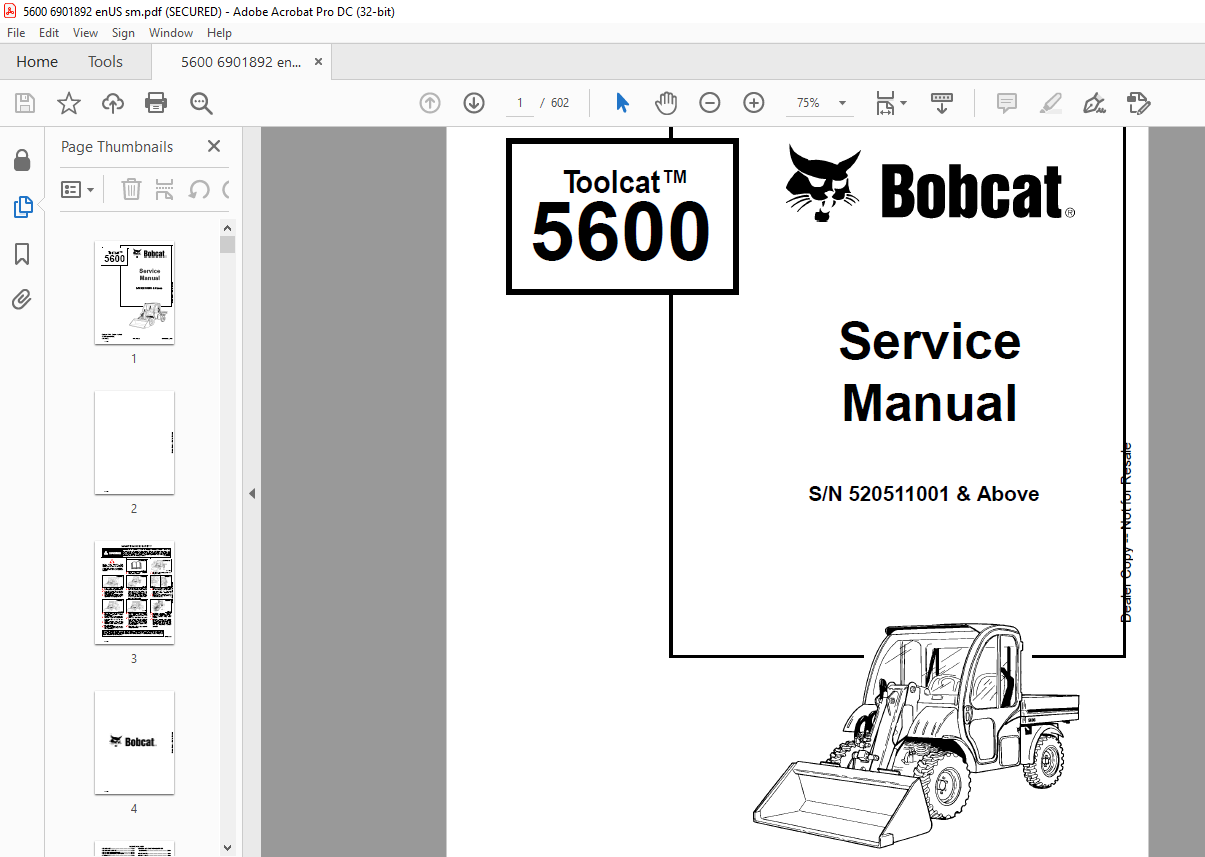Open the find text magnifier

coord(201,103)
